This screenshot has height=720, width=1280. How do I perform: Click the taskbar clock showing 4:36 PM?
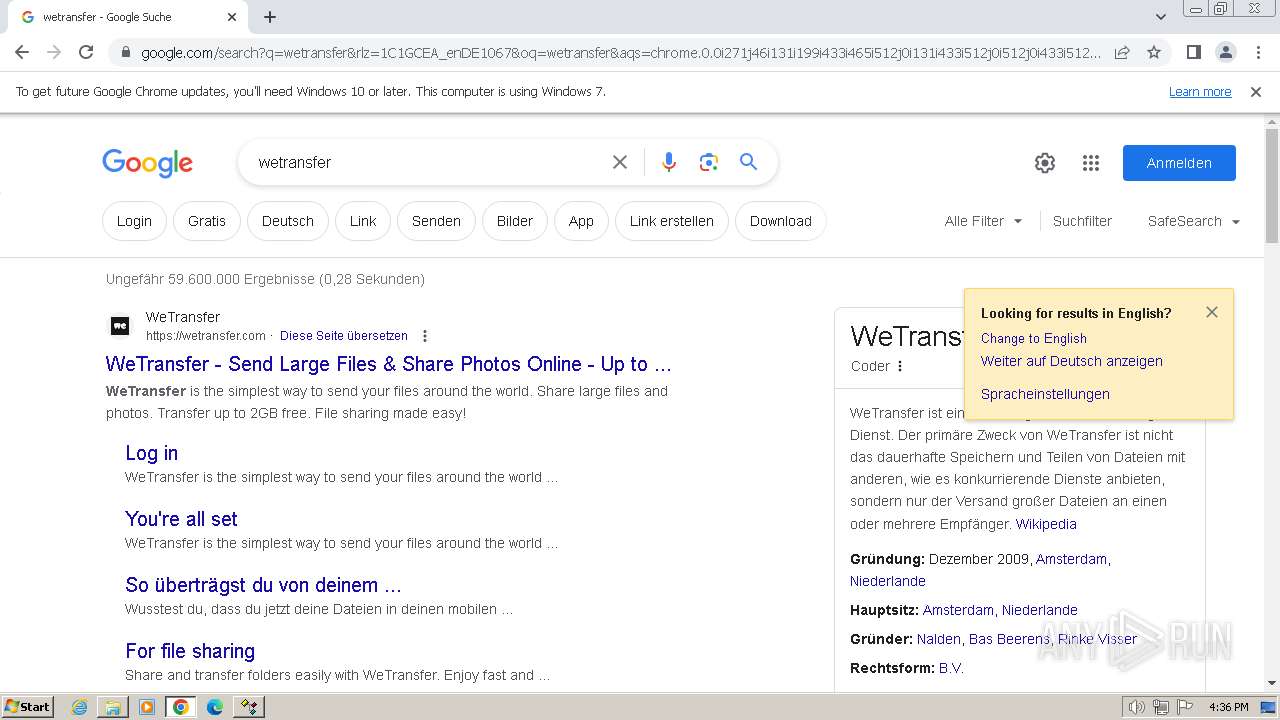(x=1228, y=707)
